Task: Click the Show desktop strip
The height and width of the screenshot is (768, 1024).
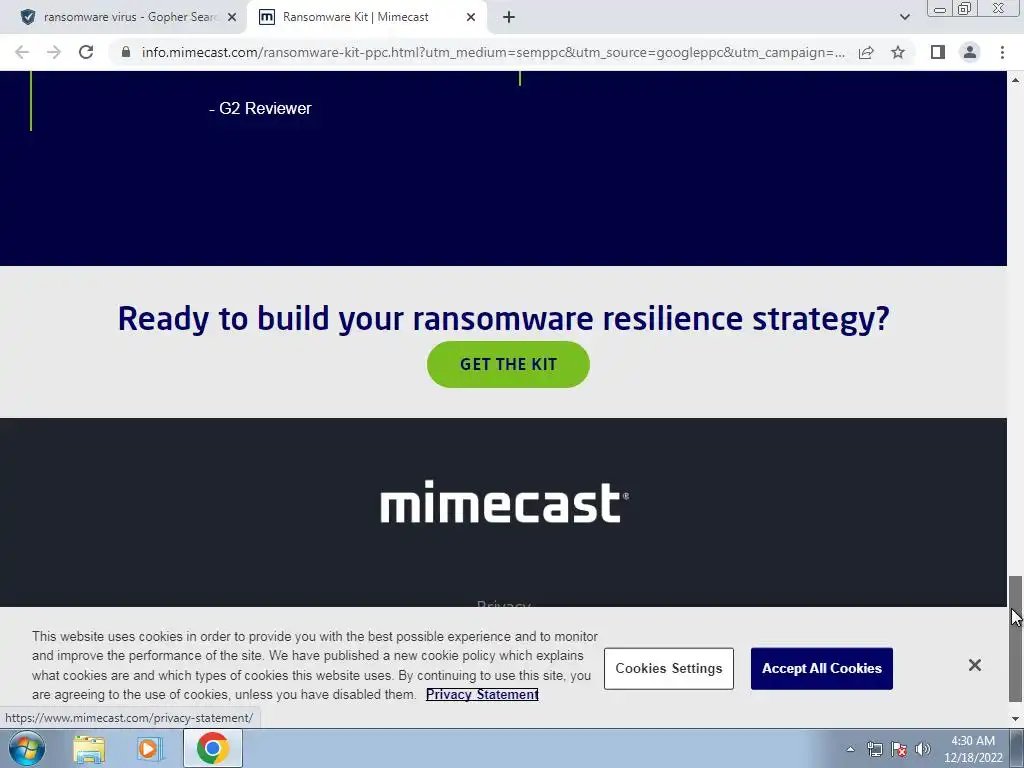Action: (1017, 748)
